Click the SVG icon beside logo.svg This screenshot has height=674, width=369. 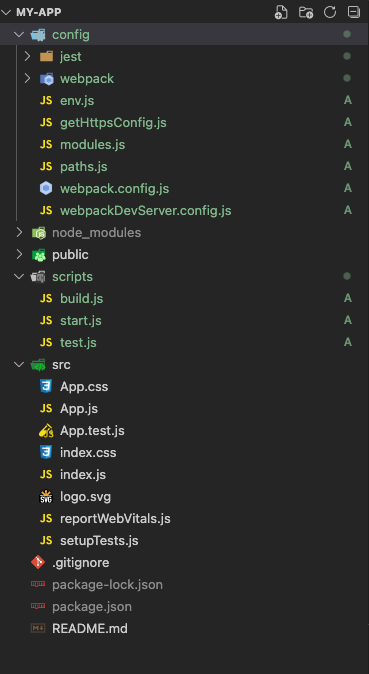pos(46,496)
